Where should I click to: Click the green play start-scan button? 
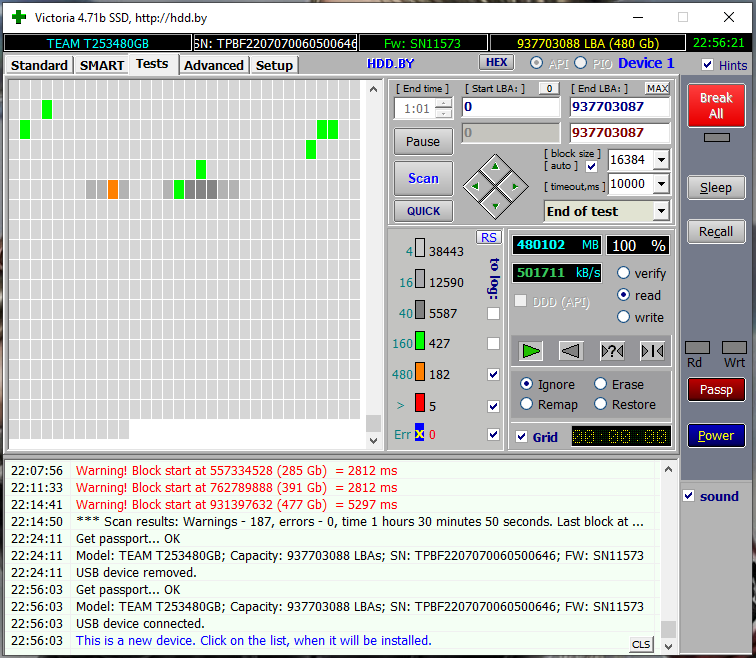[x=531, y=351]
